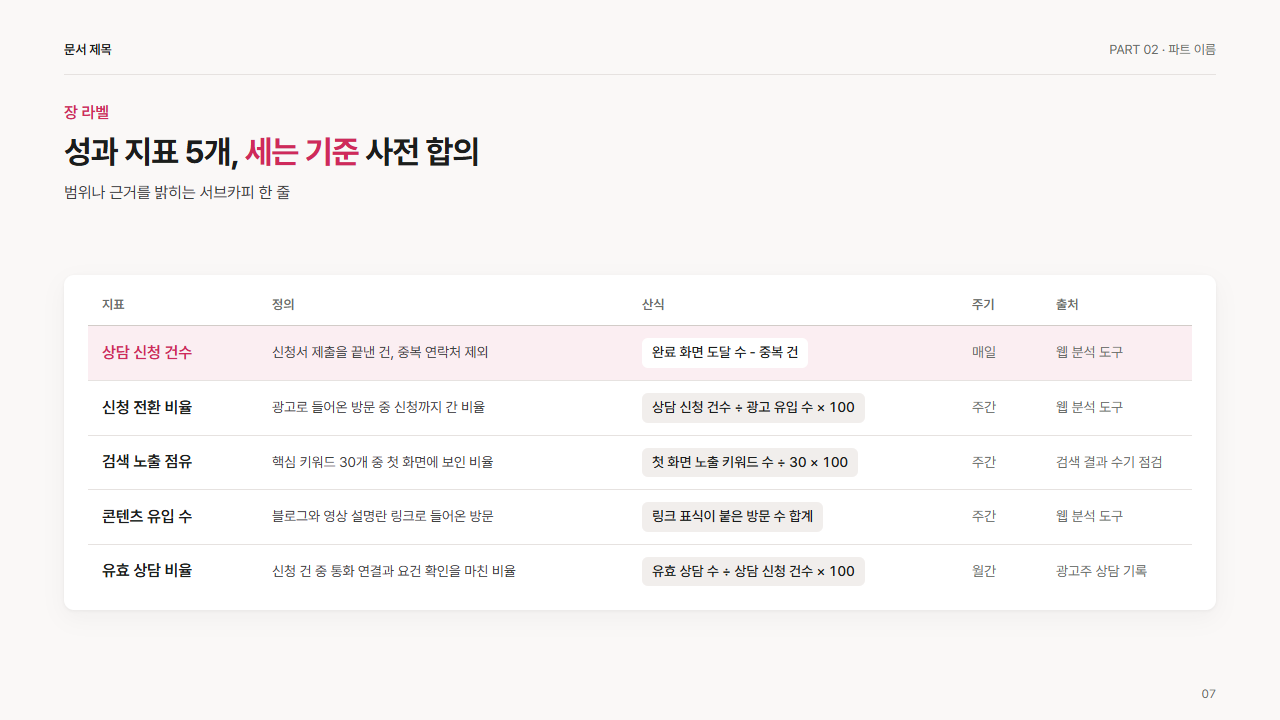Select the "유효 상담 비율" metric name
This screenshot has height=720, width=1280.
(x=147, y=571)
